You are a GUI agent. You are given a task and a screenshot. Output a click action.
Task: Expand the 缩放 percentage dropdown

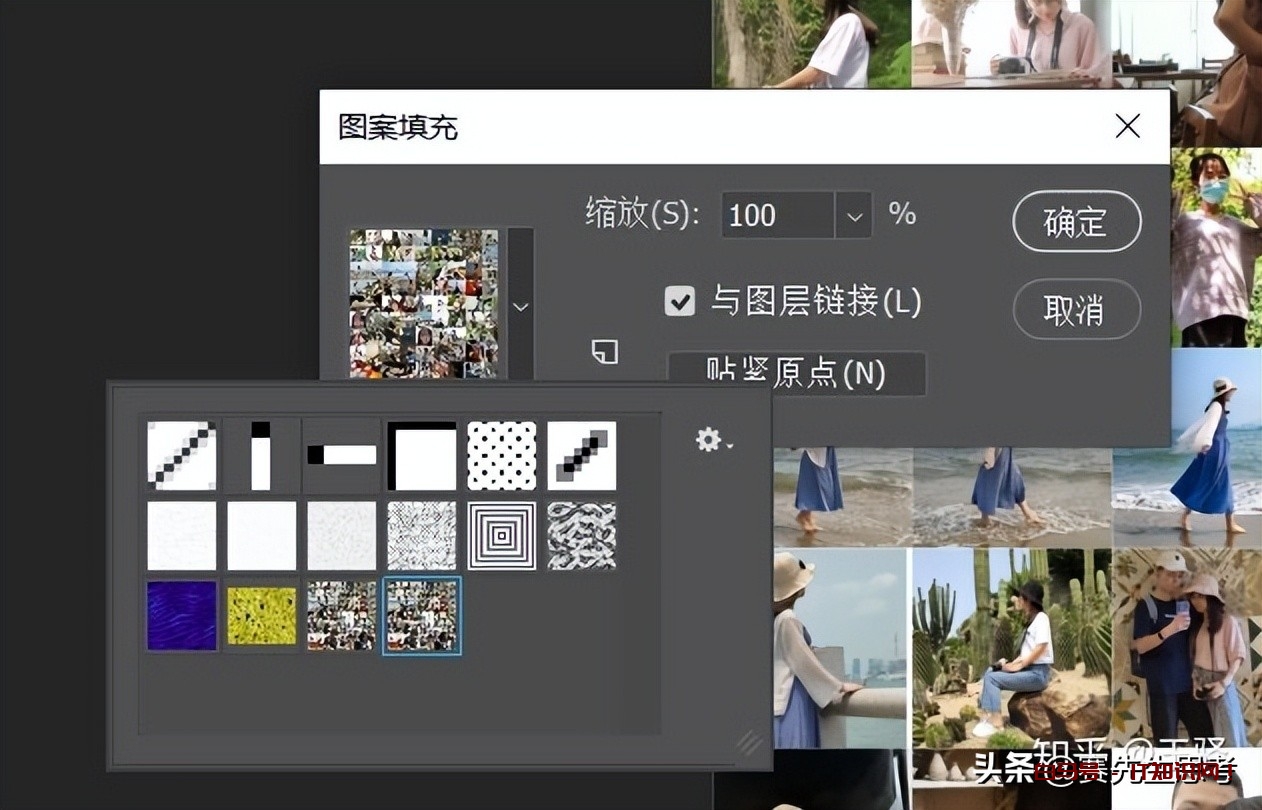pos(853,216)
